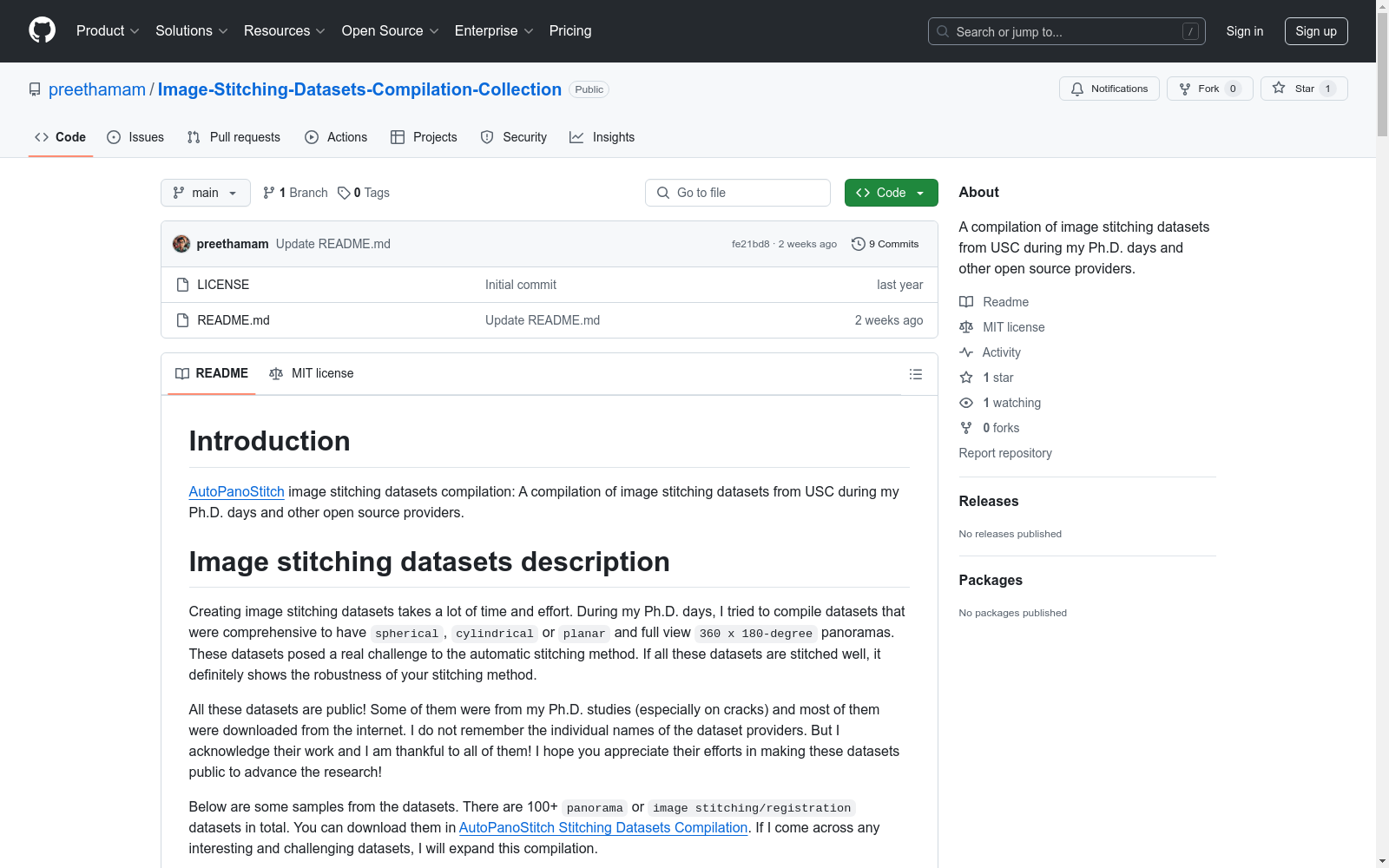Click the 9 Commits text
The height and width of the screenshot is (868, 1389).
click(894, 244)
